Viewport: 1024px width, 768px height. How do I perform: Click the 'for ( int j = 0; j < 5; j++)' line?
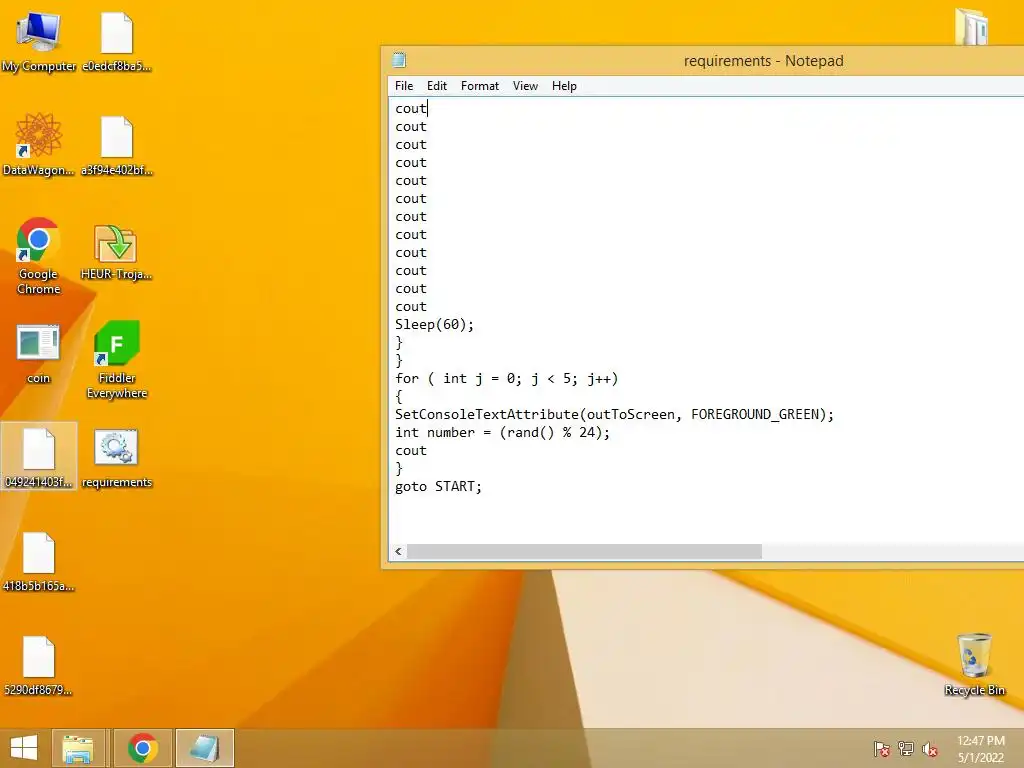click(x=506, y=379)
